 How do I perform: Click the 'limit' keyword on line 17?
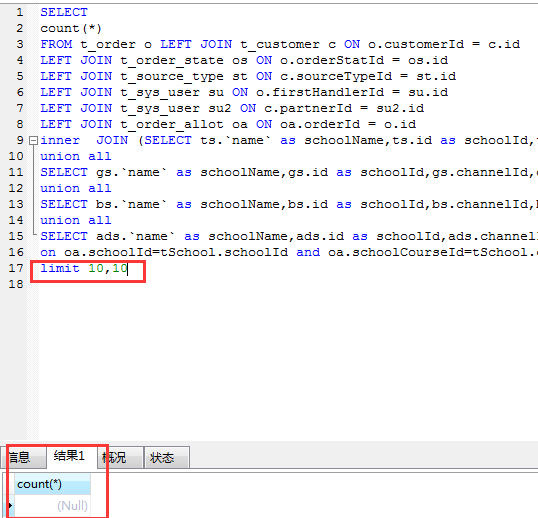pos(60,268)
